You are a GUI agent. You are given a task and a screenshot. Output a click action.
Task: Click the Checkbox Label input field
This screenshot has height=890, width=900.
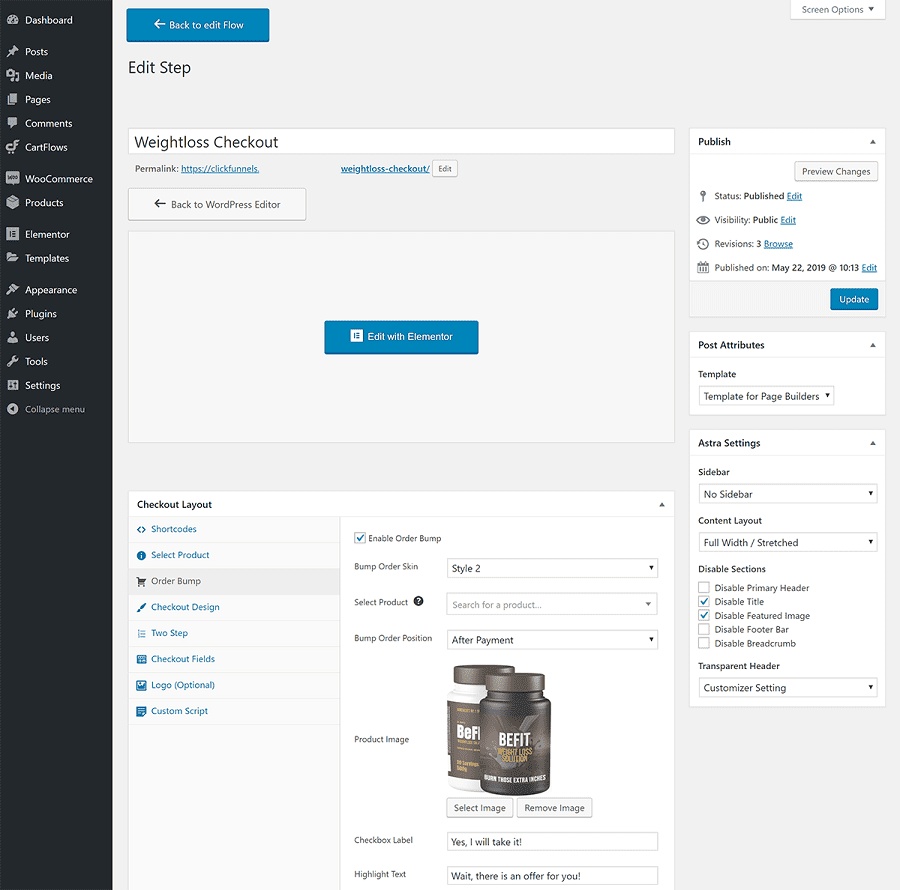tap(552, 841)
